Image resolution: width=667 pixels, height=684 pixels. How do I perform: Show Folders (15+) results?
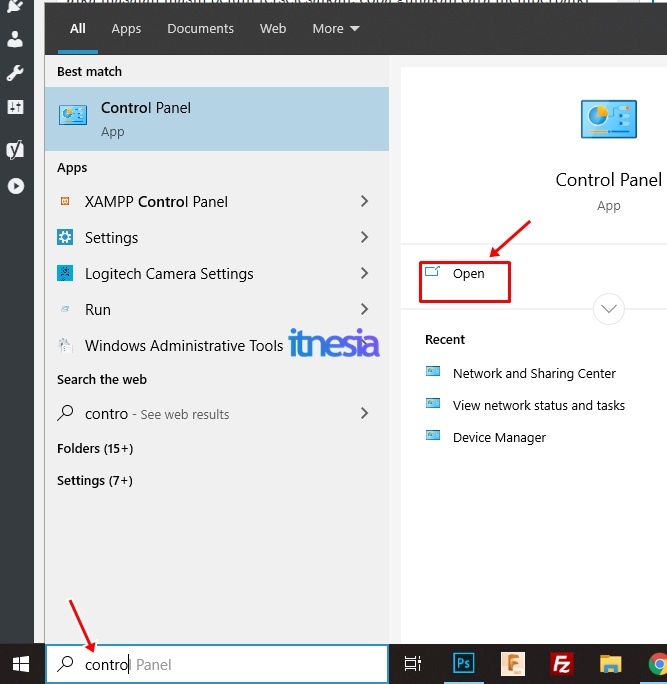(95, 448)
